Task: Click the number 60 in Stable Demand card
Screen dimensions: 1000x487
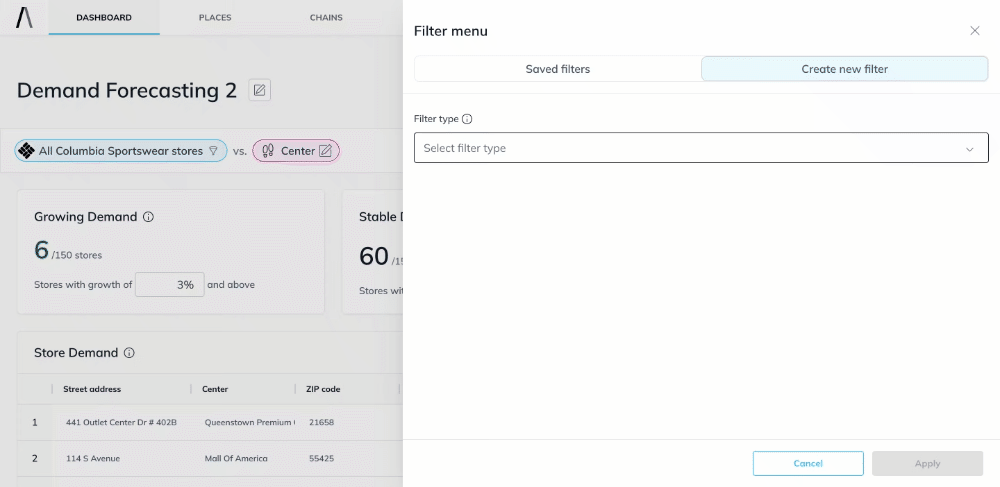Action: tap(374, 256)
